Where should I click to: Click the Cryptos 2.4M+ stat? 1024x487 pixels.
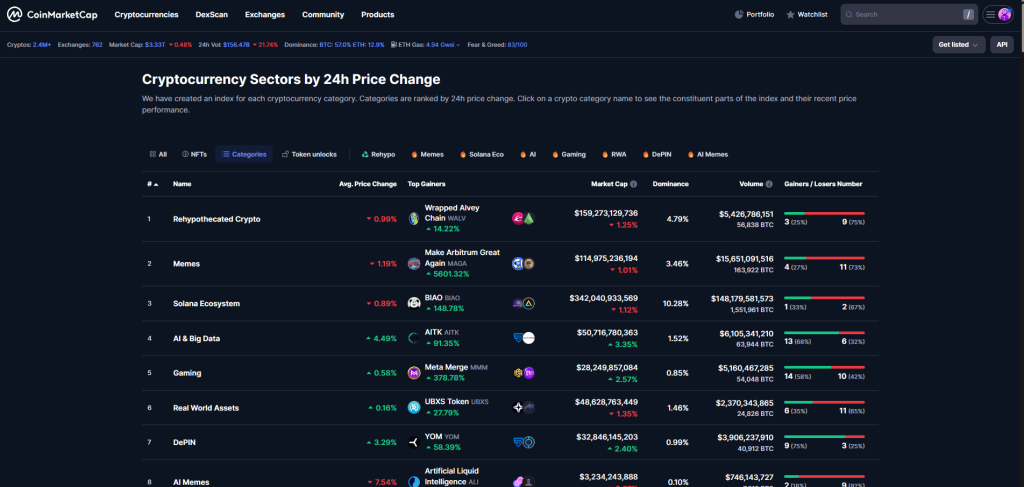click(x=42, y=45)
